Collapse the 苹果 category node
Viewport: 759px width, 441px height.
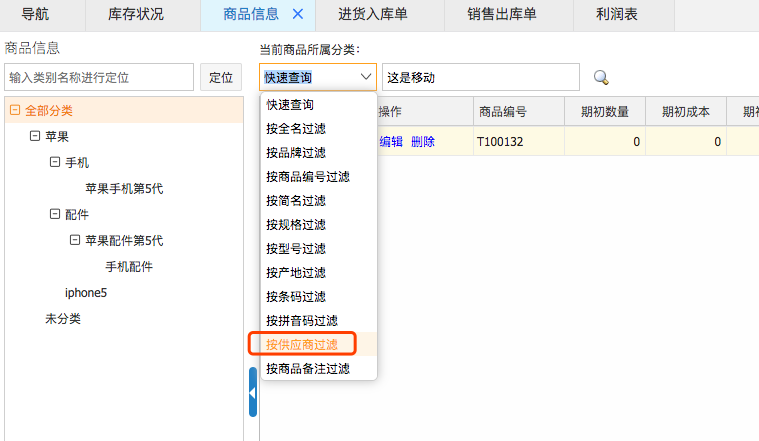(x=35, y=136)
